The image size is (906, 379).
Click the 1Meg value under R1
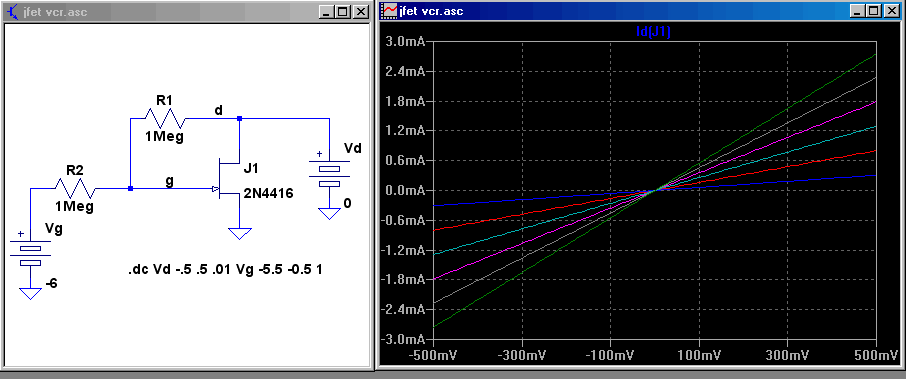pyautogui.click(x=165, y=137)
